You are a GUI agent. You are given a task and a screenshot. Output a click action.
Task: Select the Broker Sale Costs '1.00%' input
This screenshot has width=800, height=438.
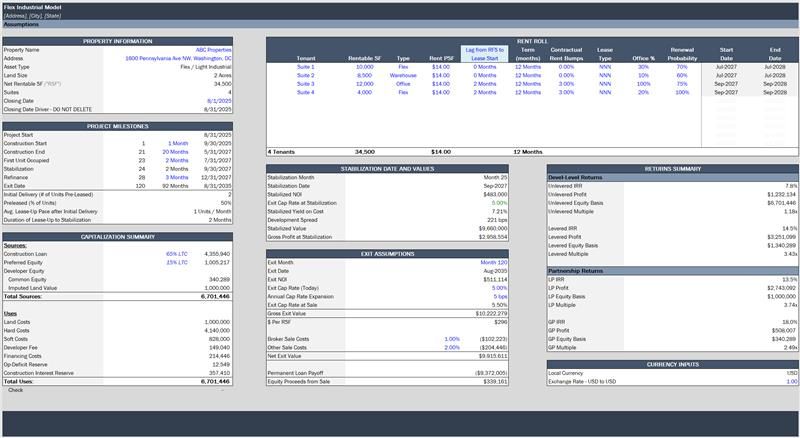(x=452, y=339)
